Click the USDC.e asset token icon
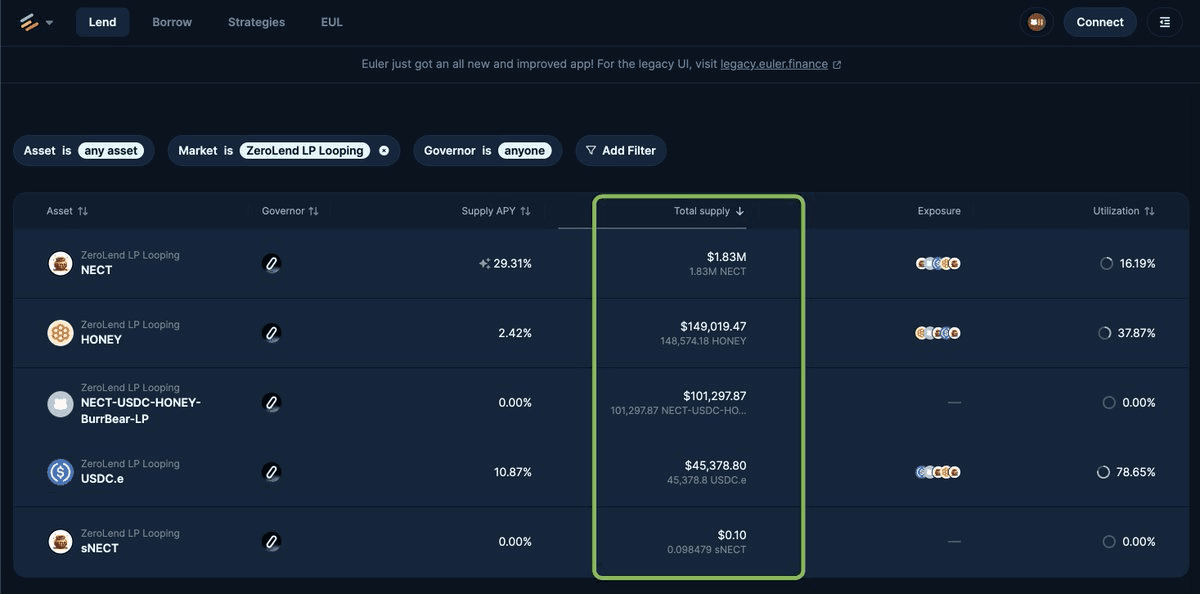Screen dimensions: 1200x594 tap(61, 472)
